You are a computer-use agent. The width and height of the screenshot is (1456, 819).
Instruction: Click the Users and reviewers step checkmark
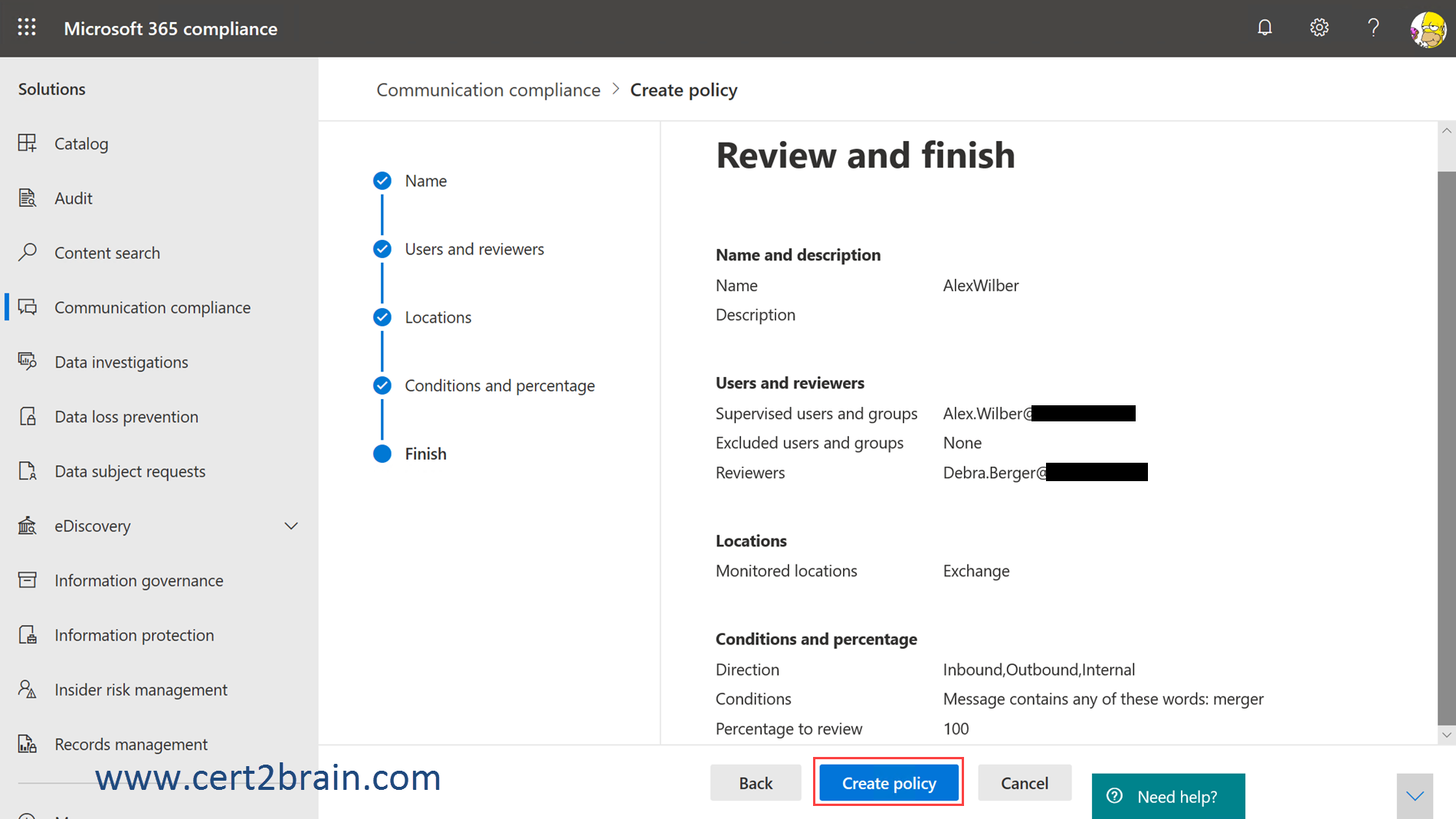pyautogui.click(x=382, y=249)
